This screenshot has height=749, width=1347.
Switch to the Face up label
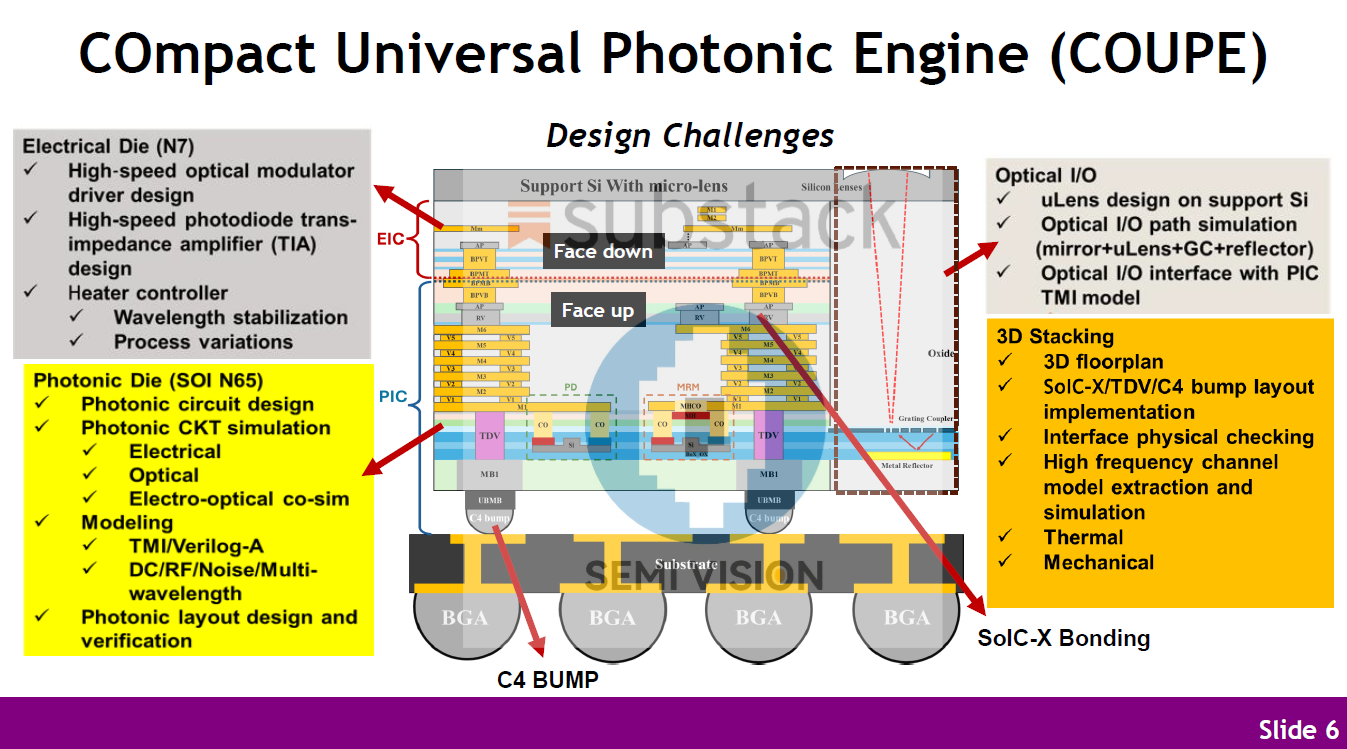[x=598, y=310]
